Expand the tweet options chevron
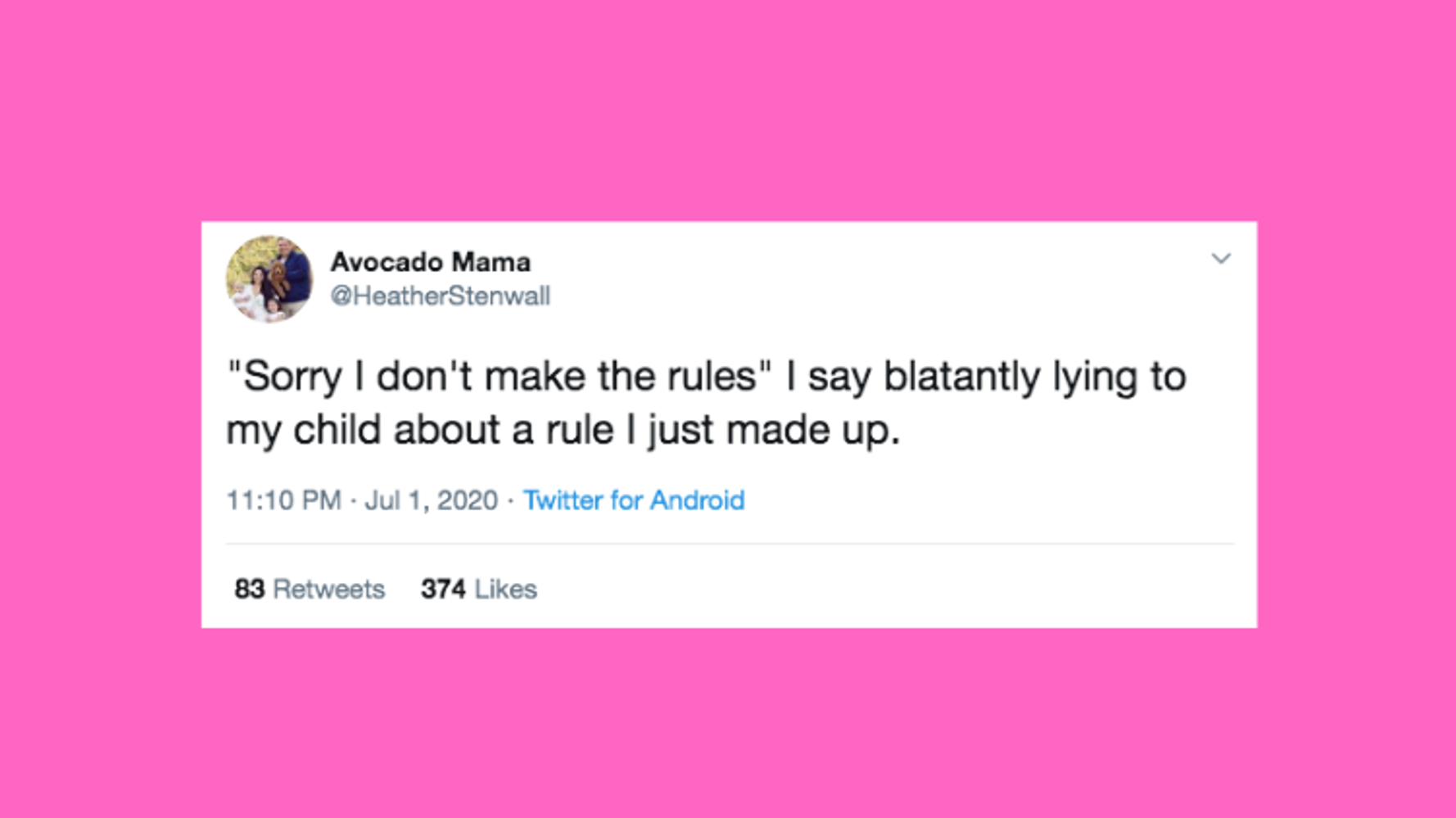Viewport: 1456px width, 818px height. [1221, 259]
